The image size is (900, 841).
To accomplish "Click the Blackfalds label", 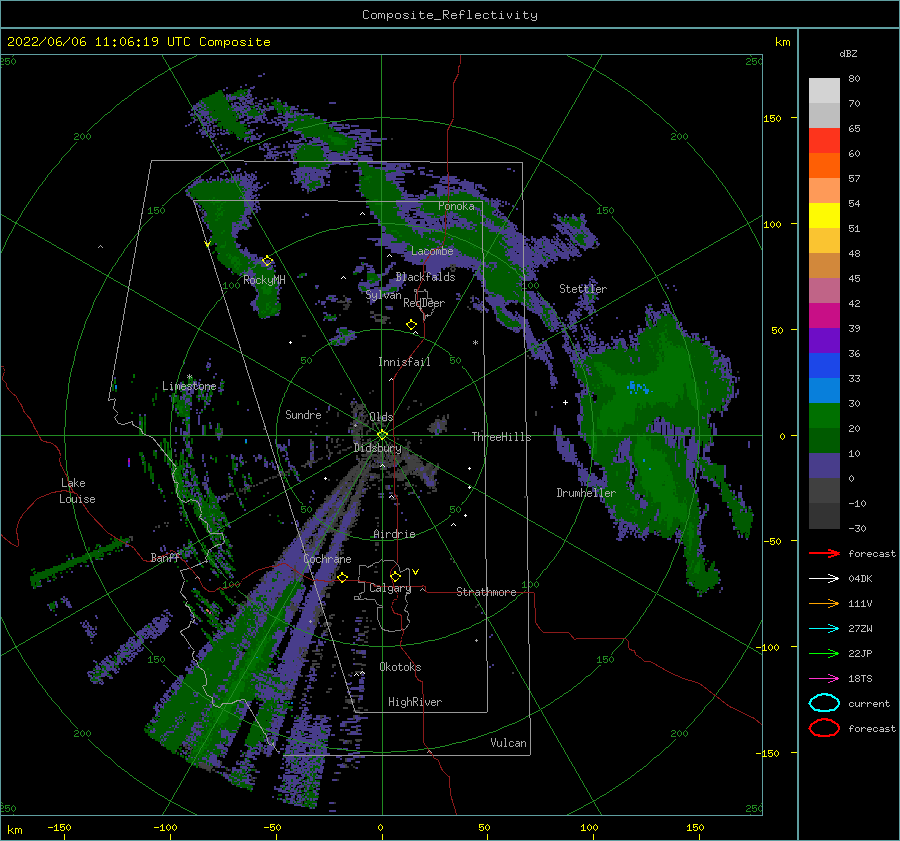I will click(425, 277).
